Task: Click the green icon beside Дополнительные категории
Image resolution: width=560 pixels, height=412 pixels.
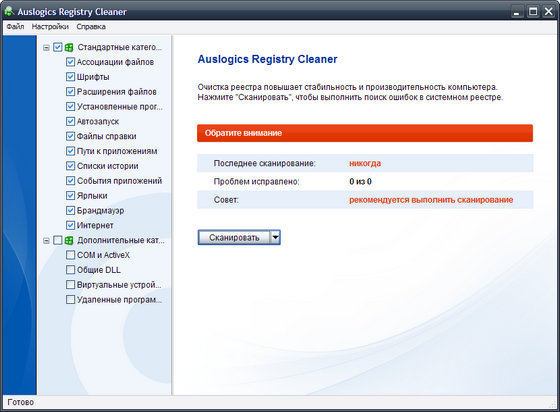Action: [x=69, y=240]
